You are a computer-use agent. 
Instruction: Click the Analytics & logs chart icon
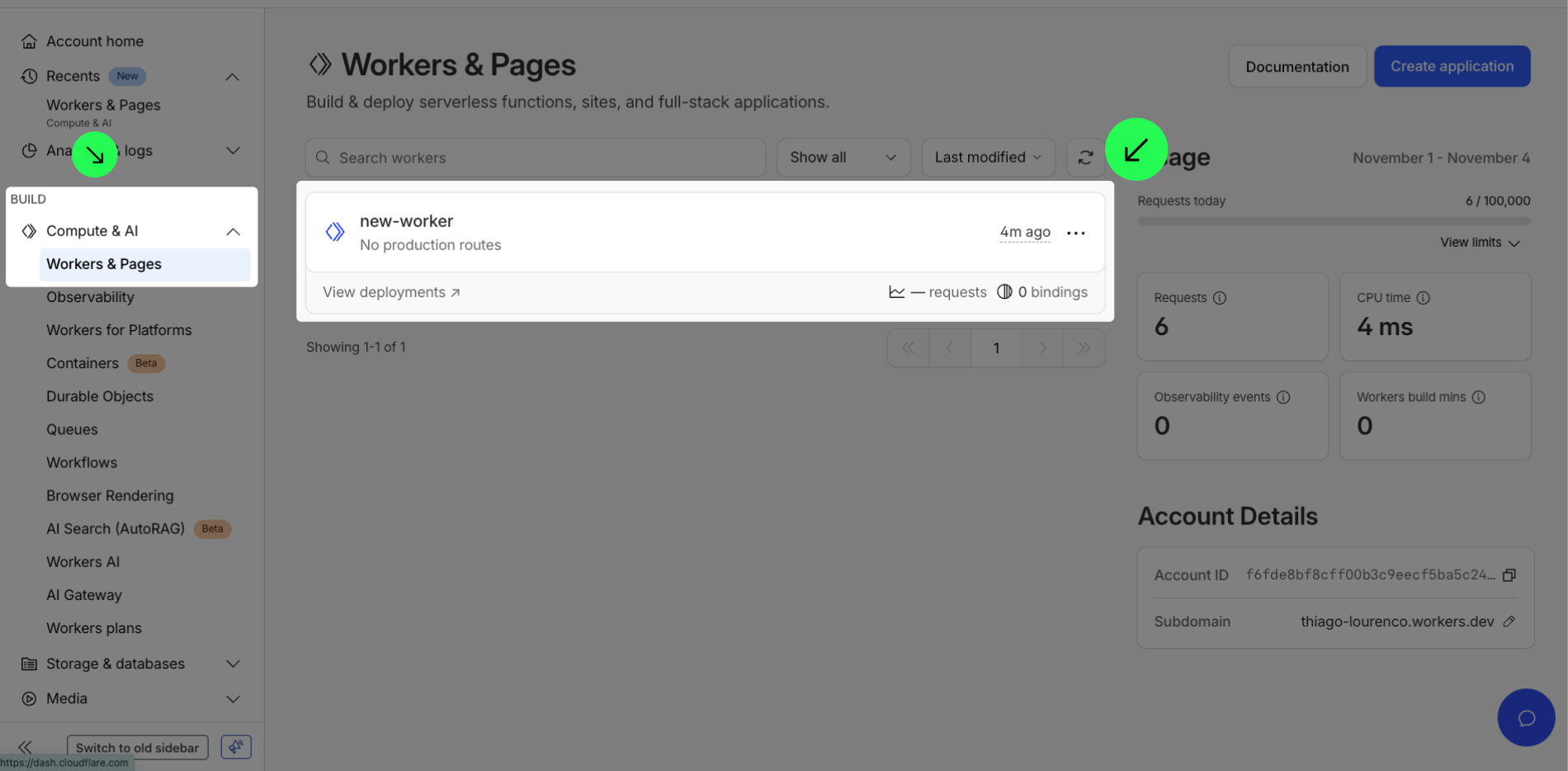(x=29, y=150)
